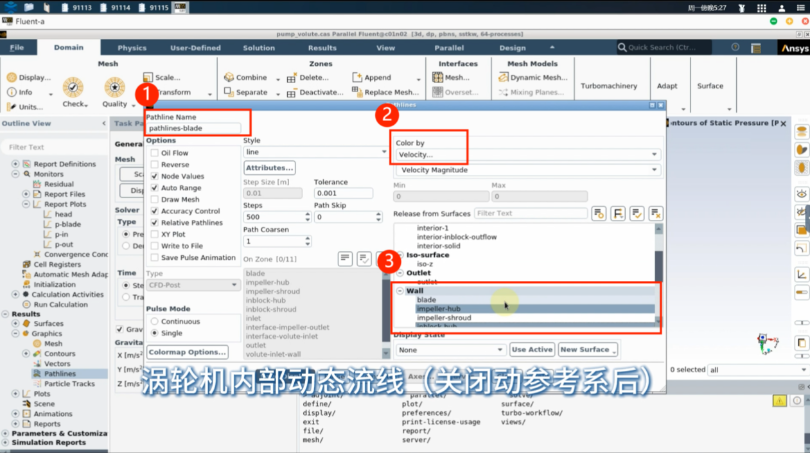Open the Interfaces Mesh option
The image size is (810, 453).
coord(451,77)
